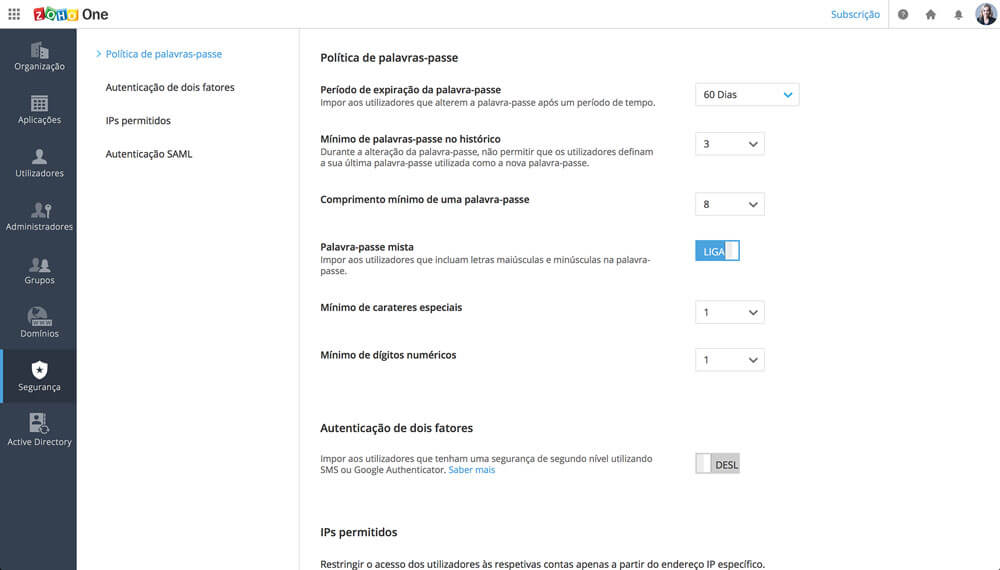Enable the Autenticação de dois fatores toggle
Screen dimensions: 1000x570
[717, 464]
